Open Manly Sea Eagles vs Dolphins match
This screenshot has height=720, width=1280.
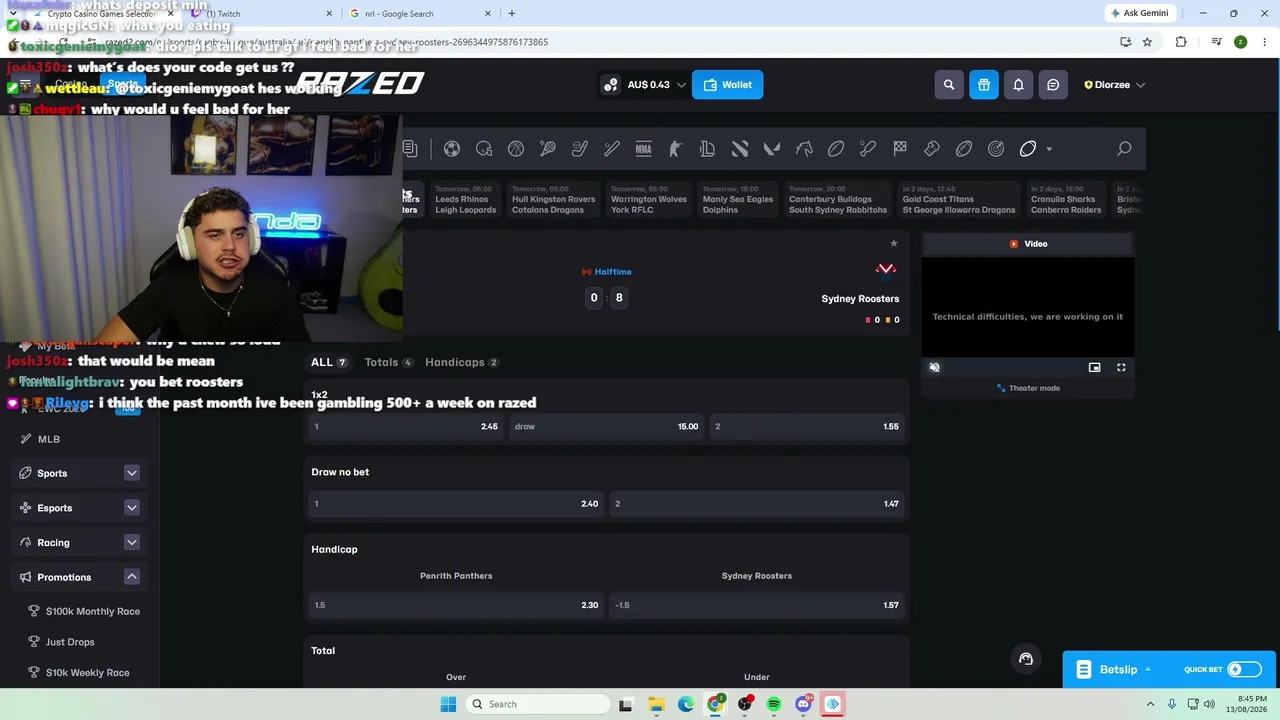[738, 199]
